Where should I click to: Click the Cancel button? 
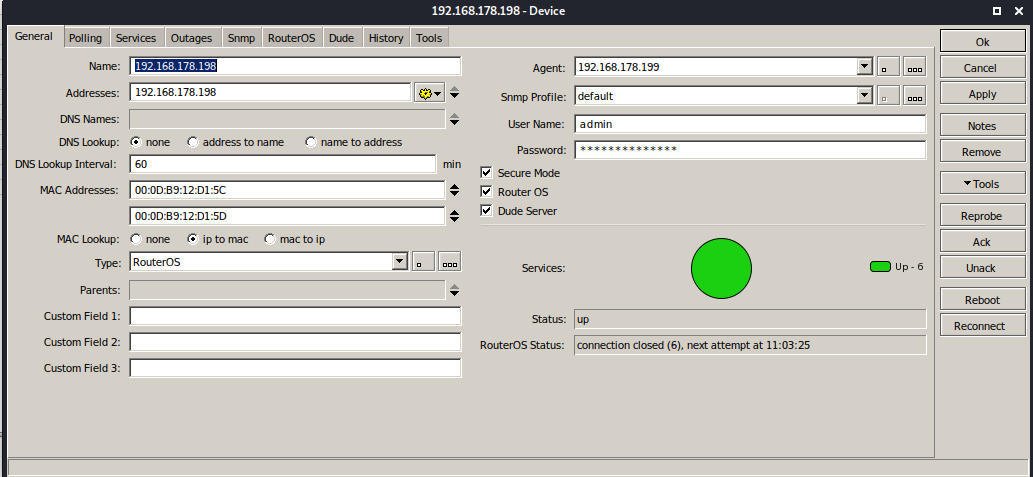point(981,68)
